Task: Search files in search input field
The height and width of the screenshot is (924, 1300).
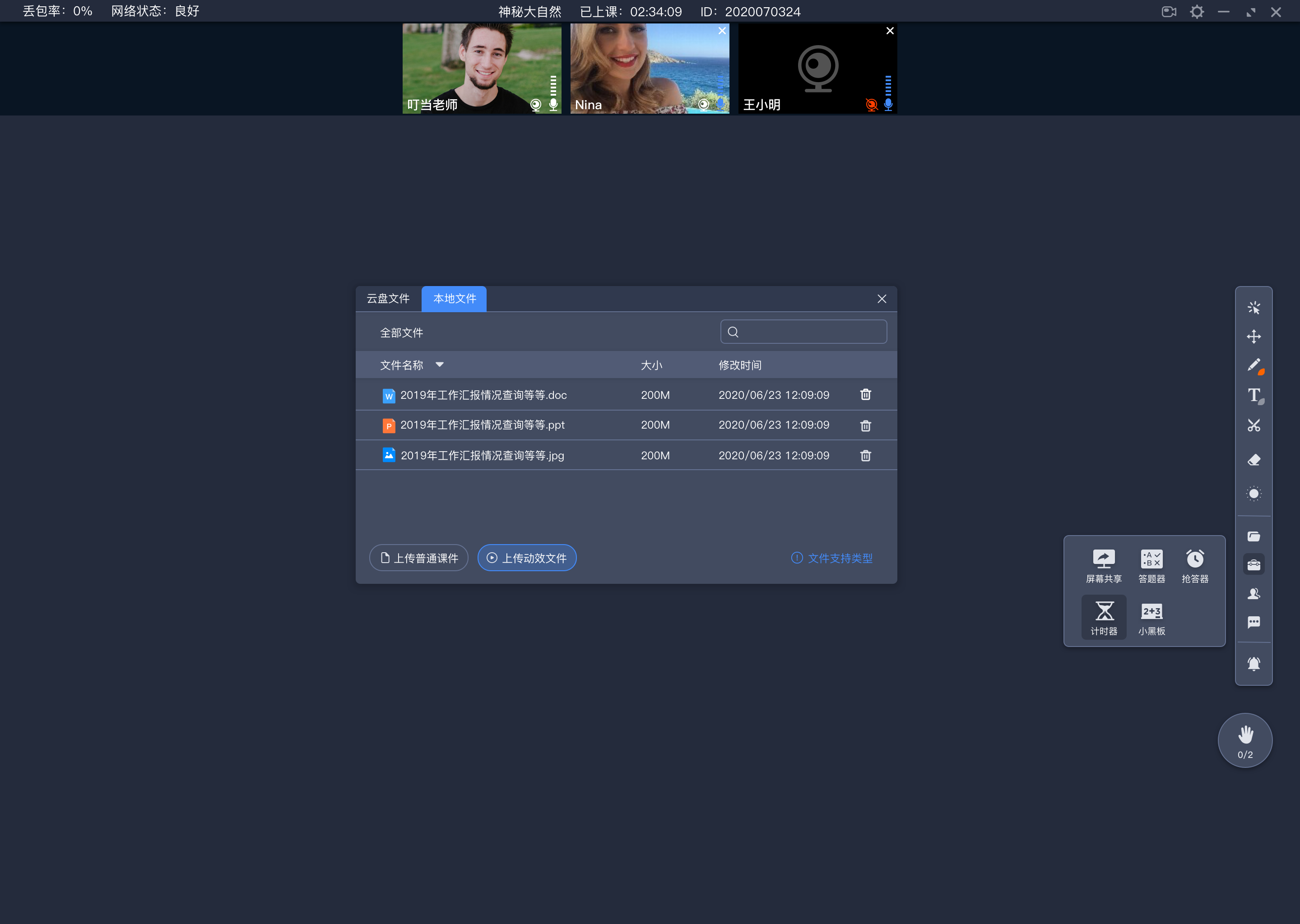Action: [804, 332]
